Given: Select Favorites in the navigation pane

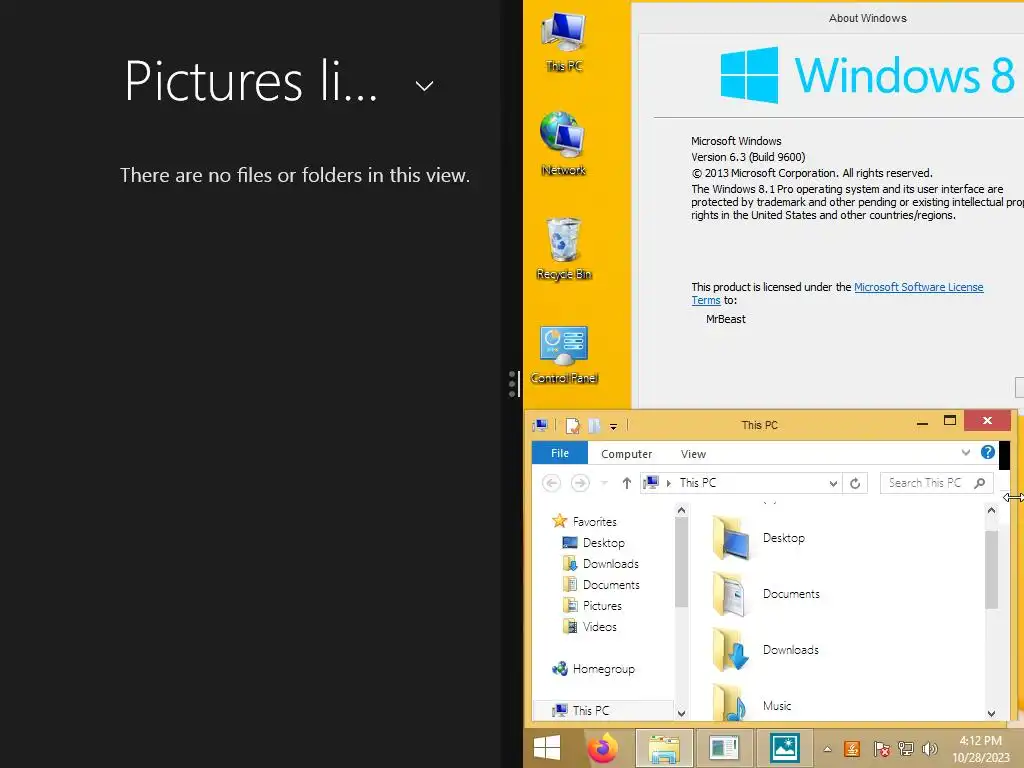Looking at the screenshot, I should coord(585,521).
